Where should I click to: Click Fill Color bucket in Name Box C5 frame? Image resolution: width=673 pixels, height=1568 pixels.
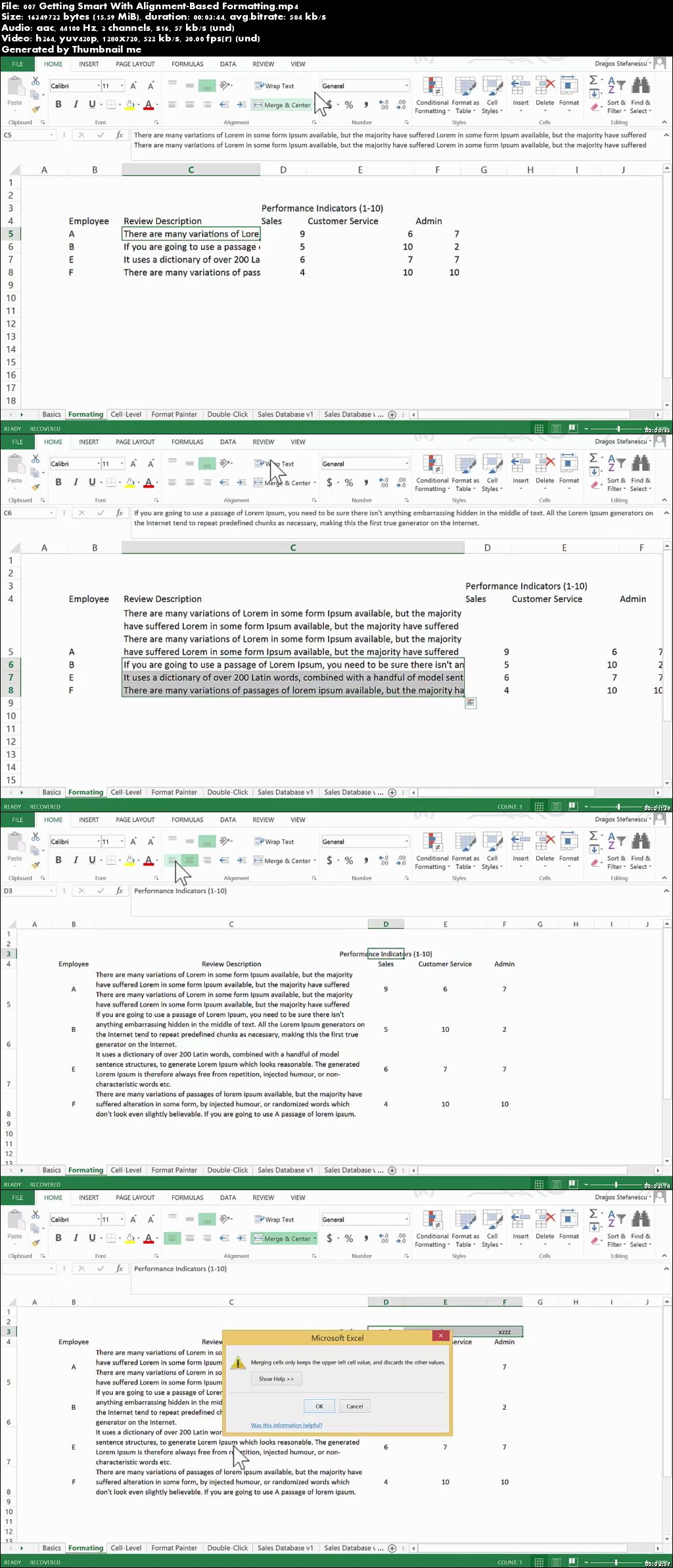pyautogui.click(x=130, y=104)
